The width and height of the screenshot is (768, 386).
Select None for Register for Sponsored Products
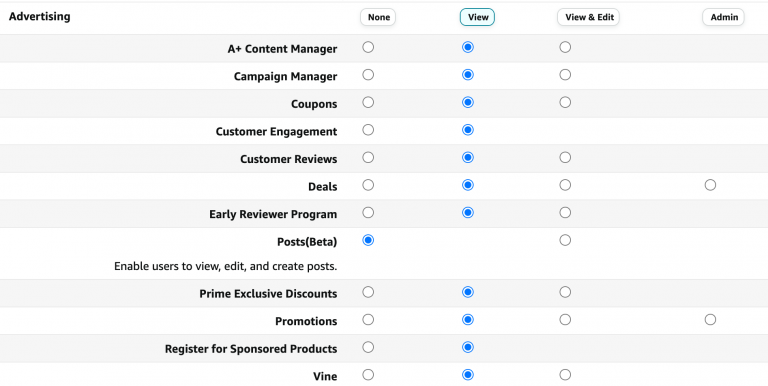[368, 347]
